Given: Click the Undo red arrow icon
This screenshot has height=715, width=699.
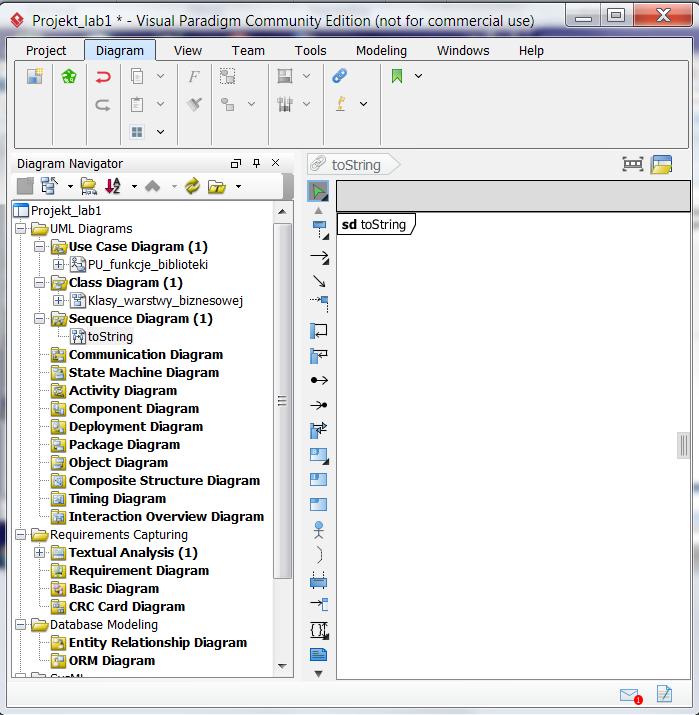Looking at the screenshot, I should [x=103, y=77].
